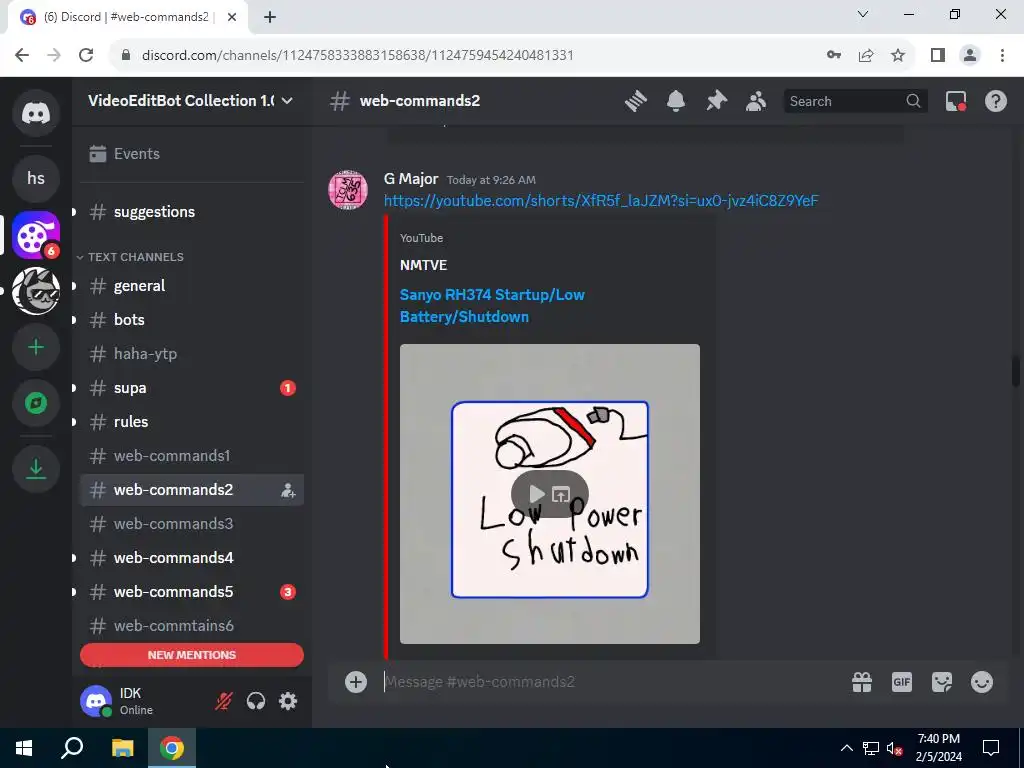Open VideoEditBot server with 6 badge

click(x=36, y=234)
